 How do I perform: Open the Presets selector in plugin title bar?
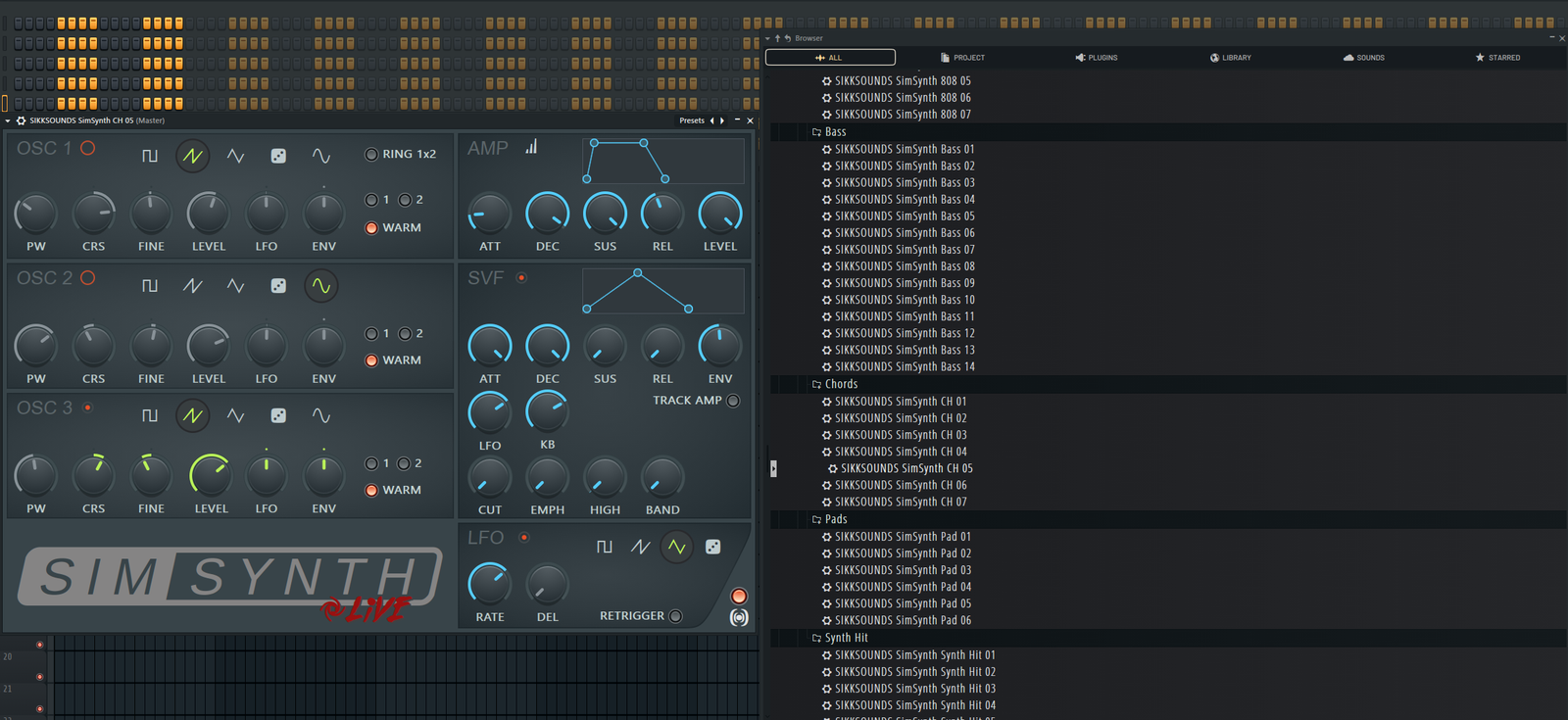click(691, 120)
